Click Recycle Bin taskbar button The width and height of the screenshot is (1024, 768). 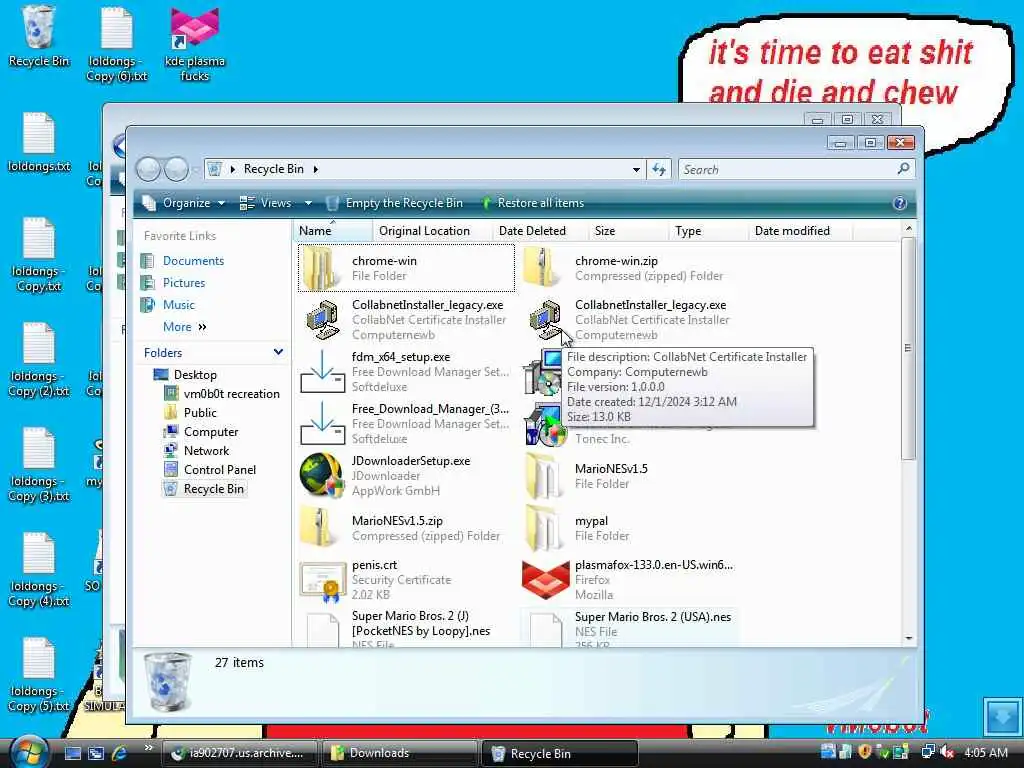coord(559,753)
